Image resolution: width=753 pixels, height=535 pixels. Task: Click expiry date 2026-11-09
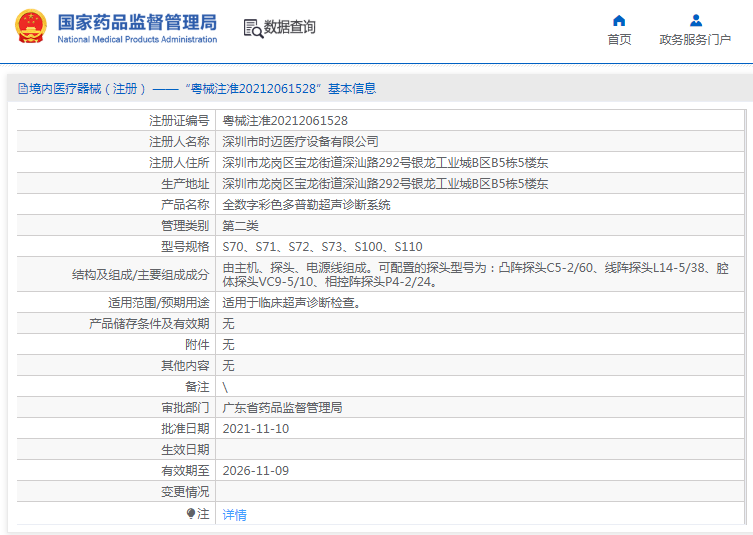click(255, 471)
